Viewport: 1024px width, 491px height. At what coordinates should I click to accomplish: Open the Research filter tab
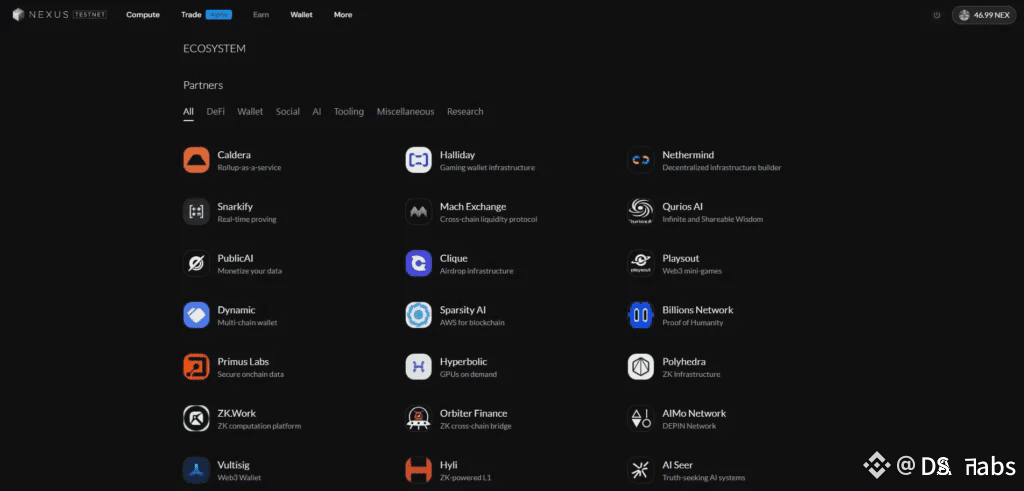[x=465, y=112]
